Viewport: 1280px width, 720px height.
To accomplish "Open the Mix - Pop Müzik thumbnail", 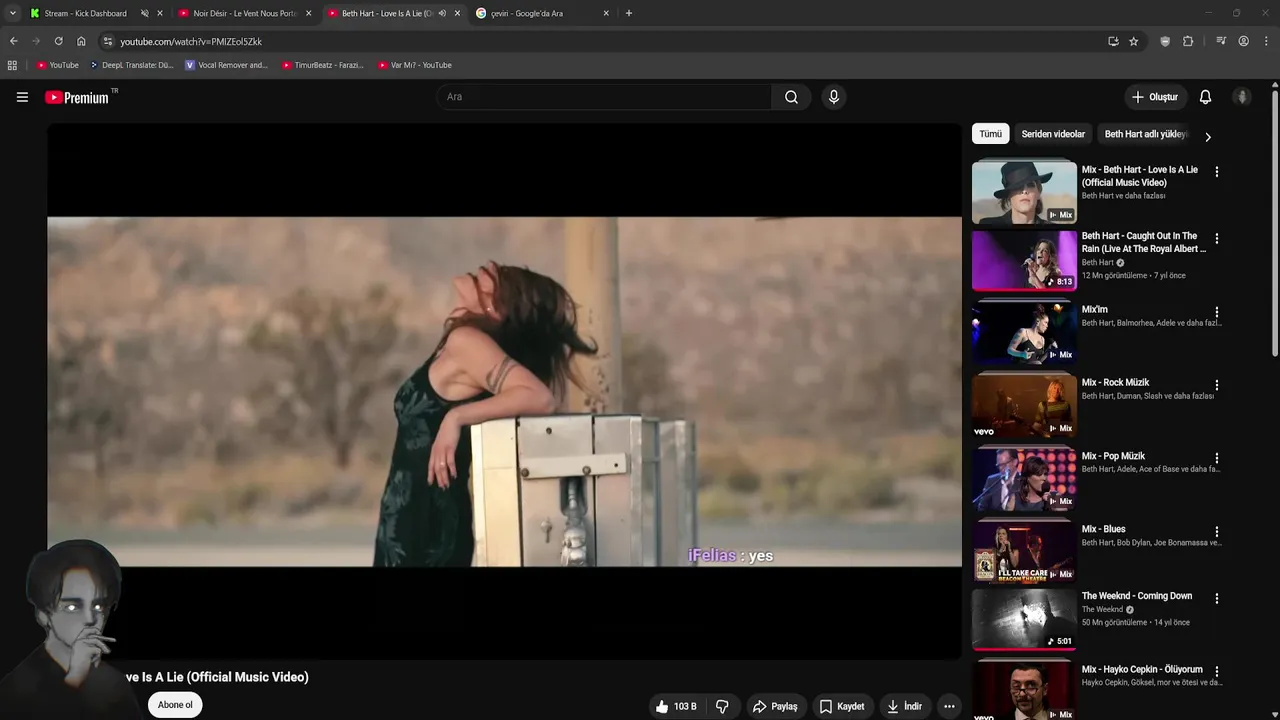I will 1024,479.
